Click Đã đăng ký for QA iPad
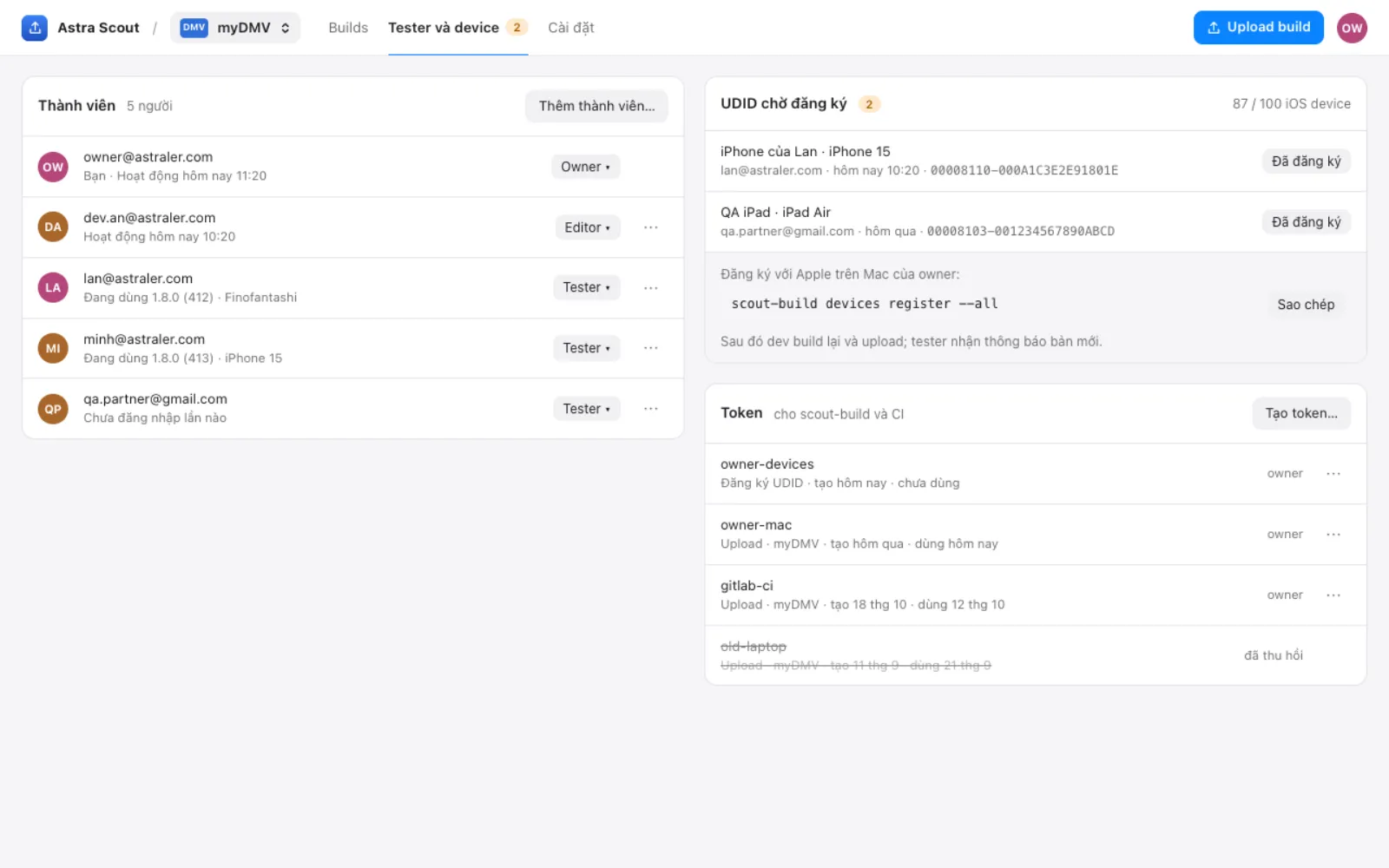Viewport: 1389px width, 868px height. 1306,222
